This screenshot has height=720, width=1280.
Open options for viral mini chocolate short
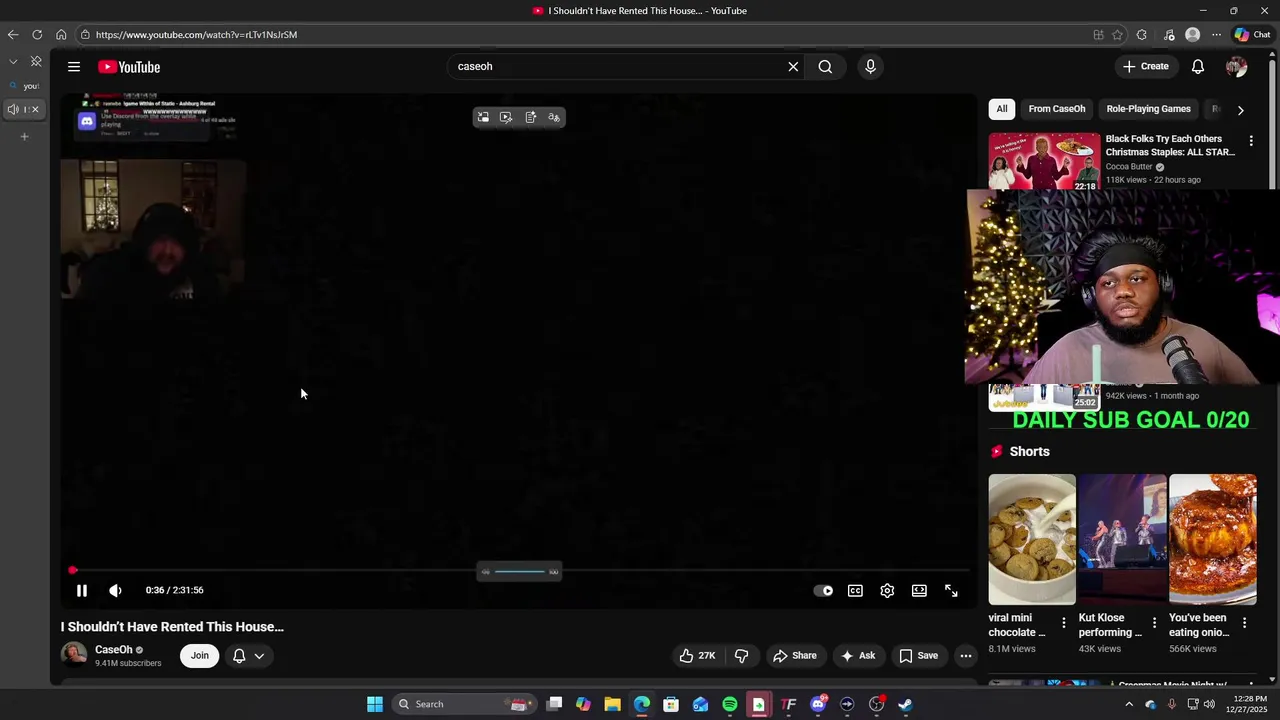tap(1064, 623)
